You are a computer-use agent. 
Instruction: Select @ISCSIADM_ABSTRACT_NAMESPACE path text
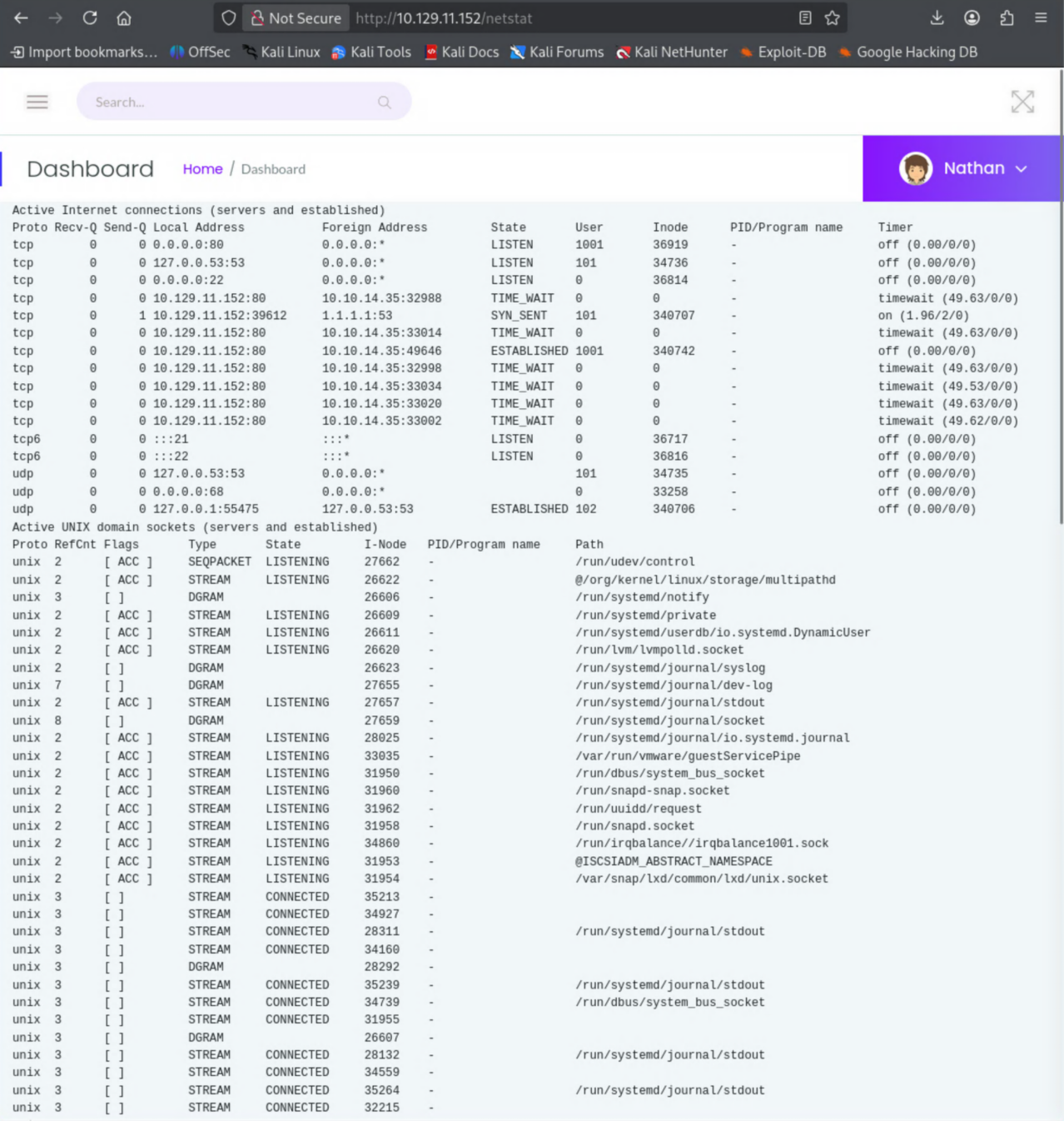pyautogui.click(x=674, y=862)
